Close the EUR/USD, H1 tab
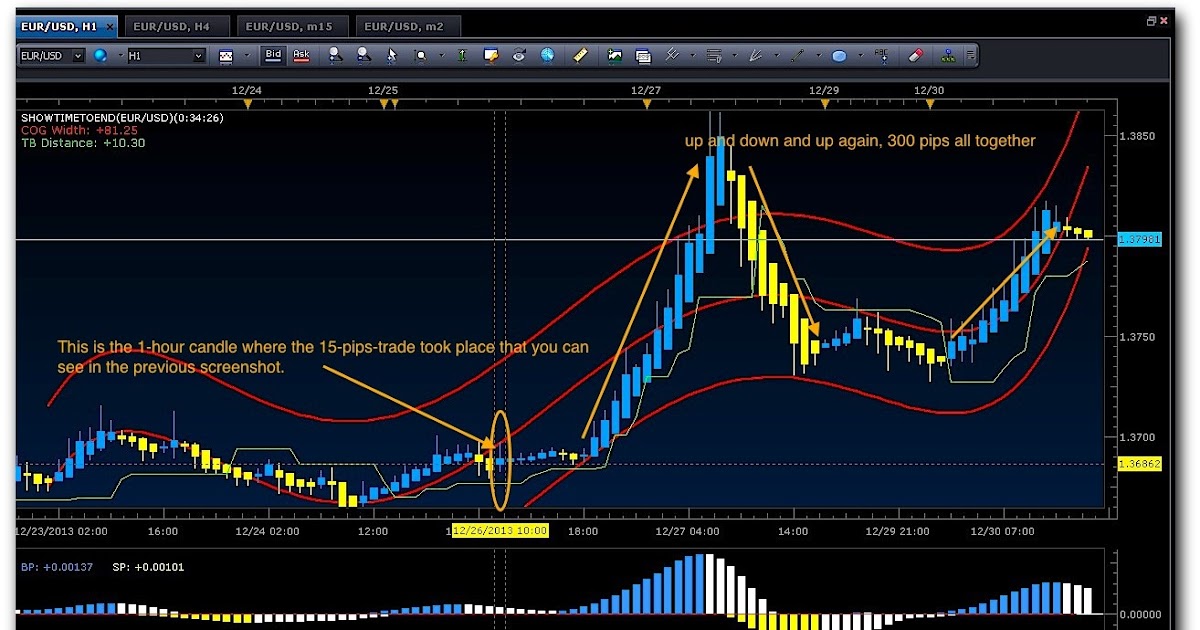The width and height of the screenshot is (1200, 630). [108, 25]
